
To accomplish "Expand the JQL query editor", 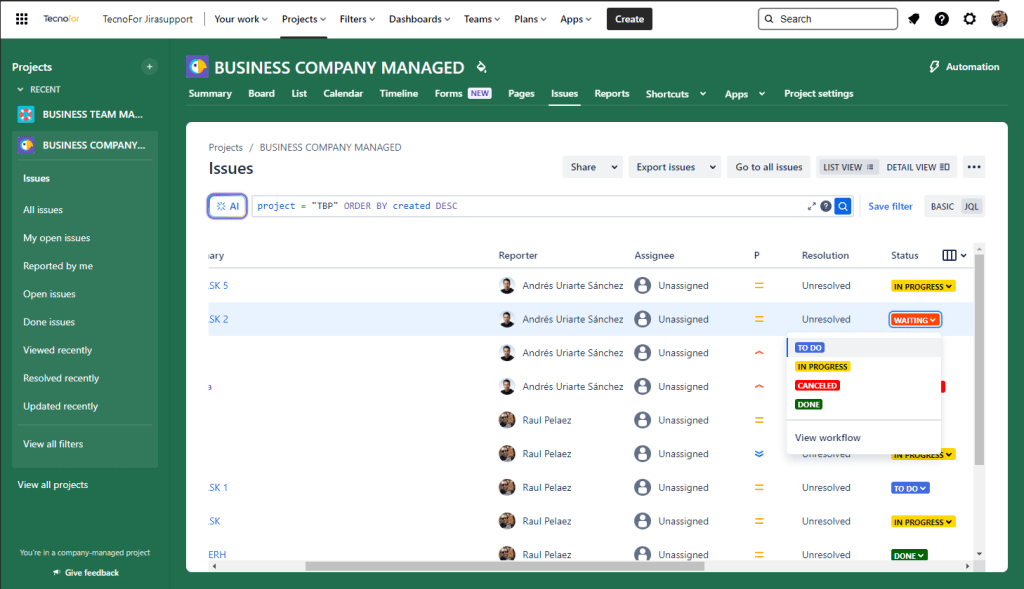I will tap(812, 206).
